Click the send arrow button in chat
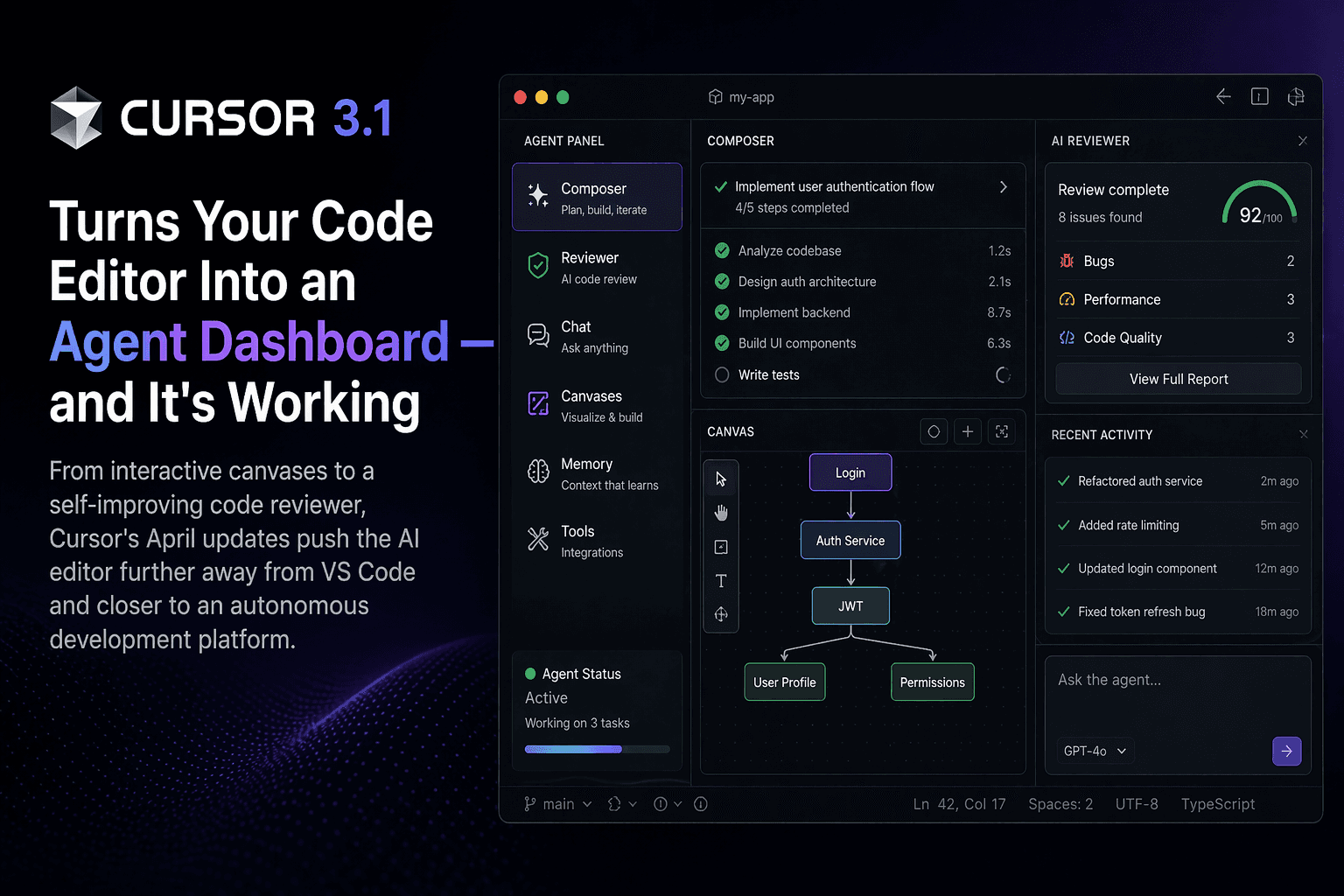Image resolution: width=1344 pixels, height=896 pixels. [1286, 751]
